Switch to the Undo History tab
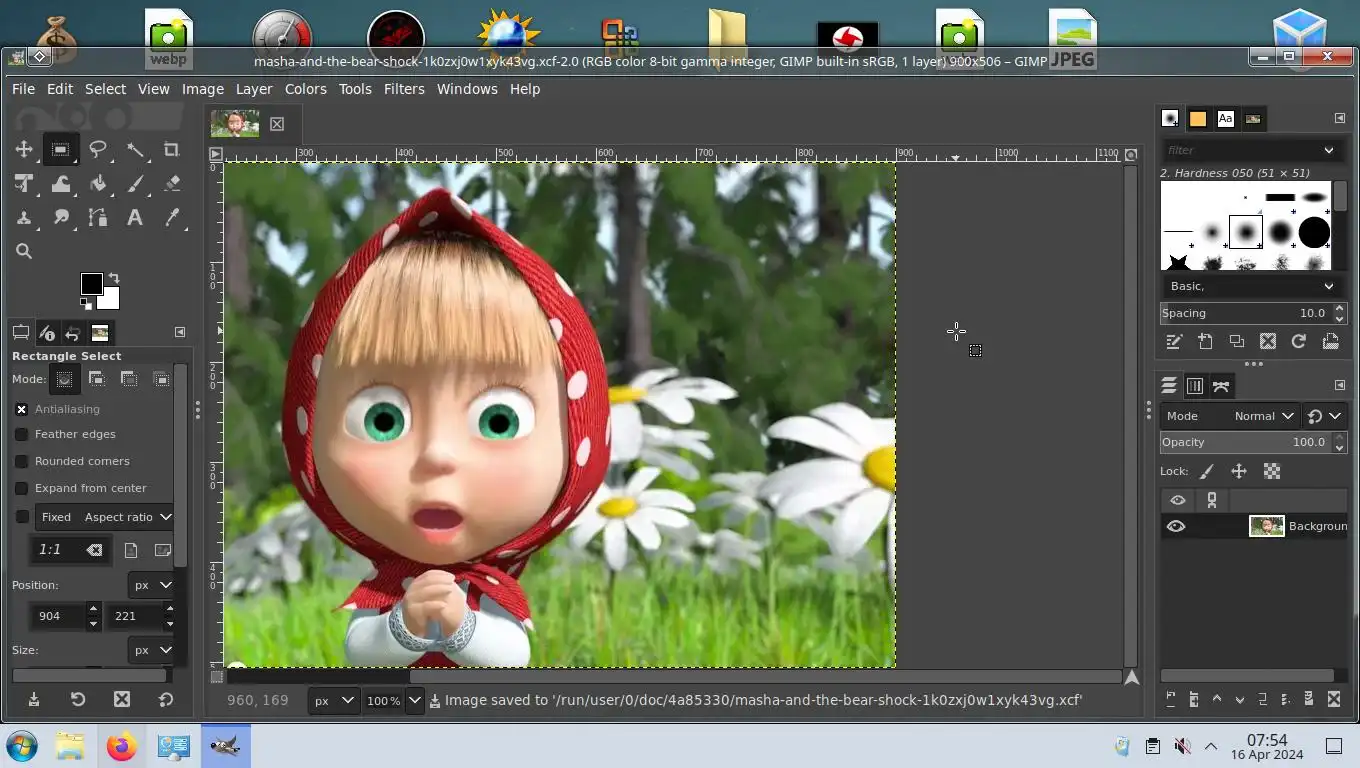 (73, 333)
